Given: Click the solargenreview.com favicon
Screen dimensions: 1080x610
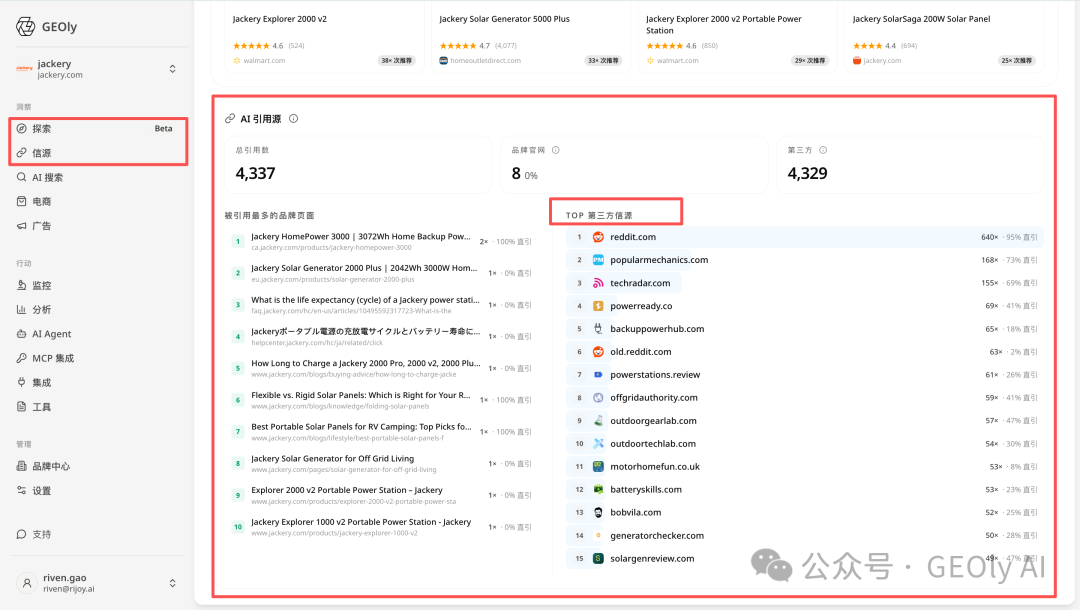Looking at the screenshot, I should click(598, 558).
